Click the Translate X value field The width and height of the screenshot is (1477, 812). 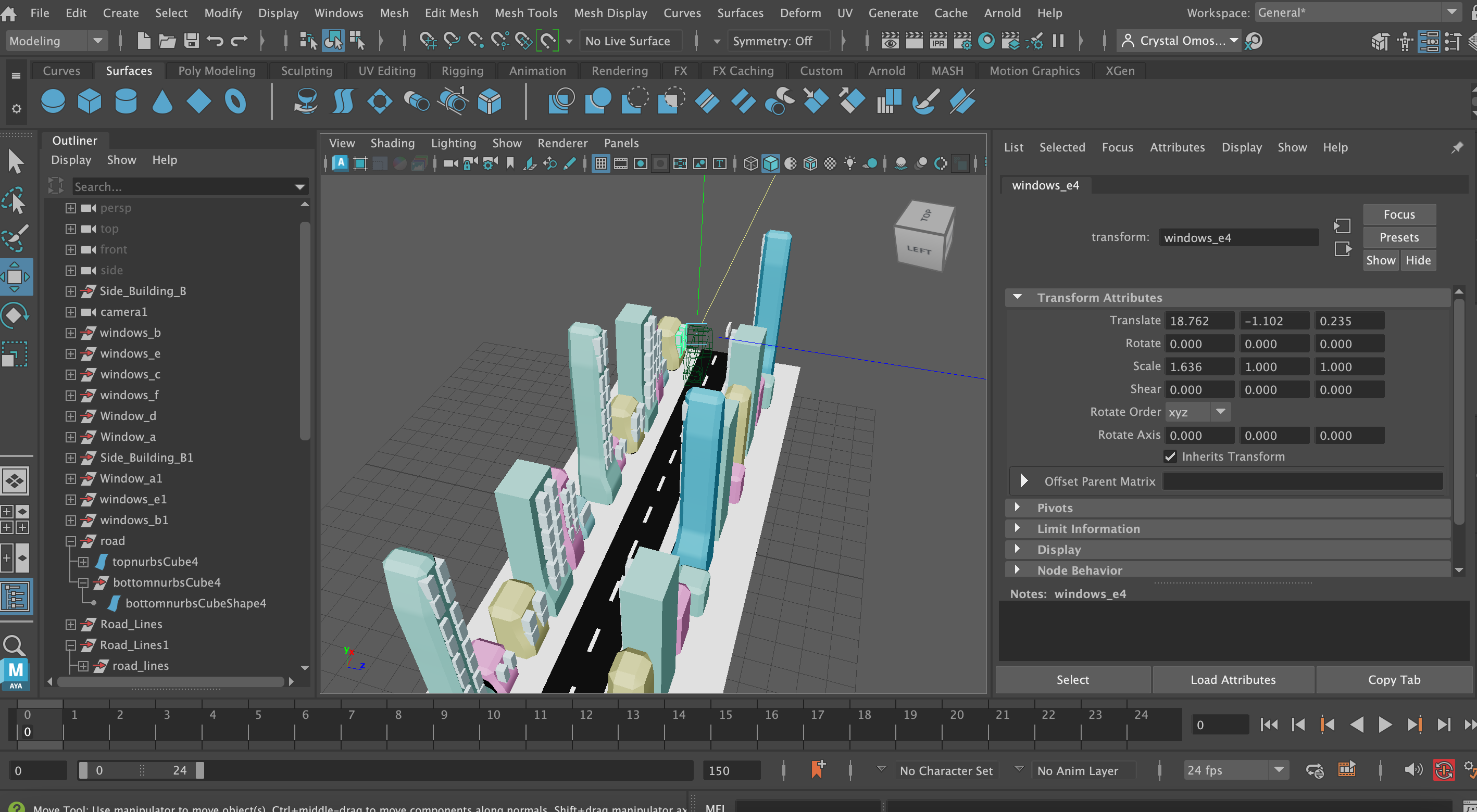[x=1199, y=321]
